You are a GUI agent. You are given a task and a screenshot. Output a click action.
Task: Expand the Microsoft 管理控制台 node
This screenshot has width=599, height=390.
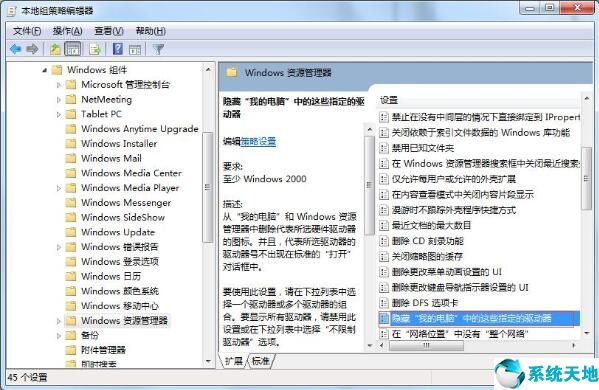[58, 85]
